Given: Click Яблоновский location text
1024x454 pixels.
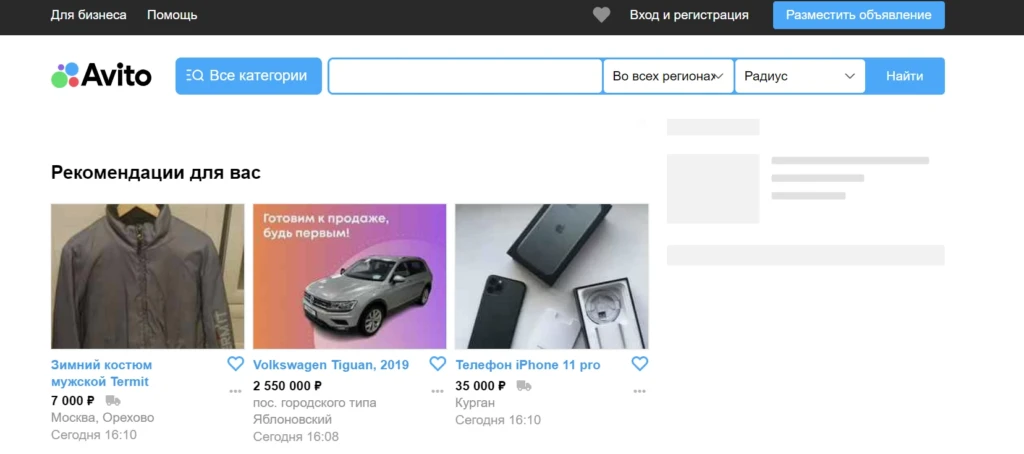Looking at the screenshot, I should click(x=293, y=419).
